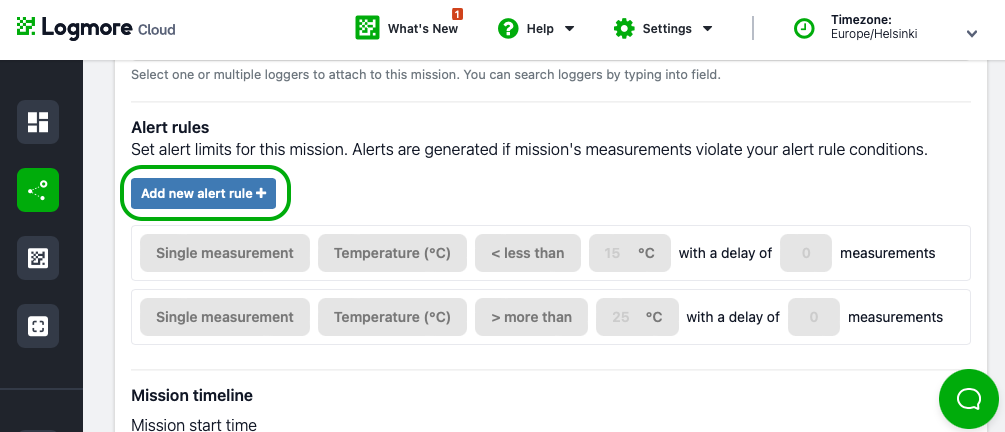Add a new alert rule
The image size is (1005, 432).
click(203, 193)
